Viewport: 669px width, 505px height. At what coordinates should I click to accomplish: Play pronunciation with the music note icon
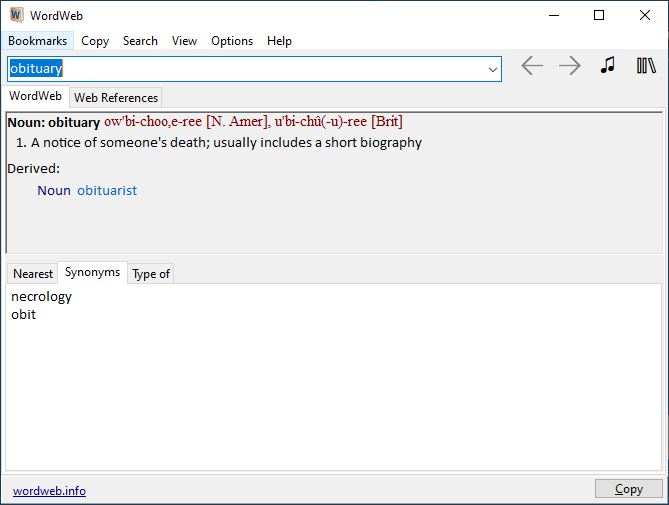pos(608,65)
